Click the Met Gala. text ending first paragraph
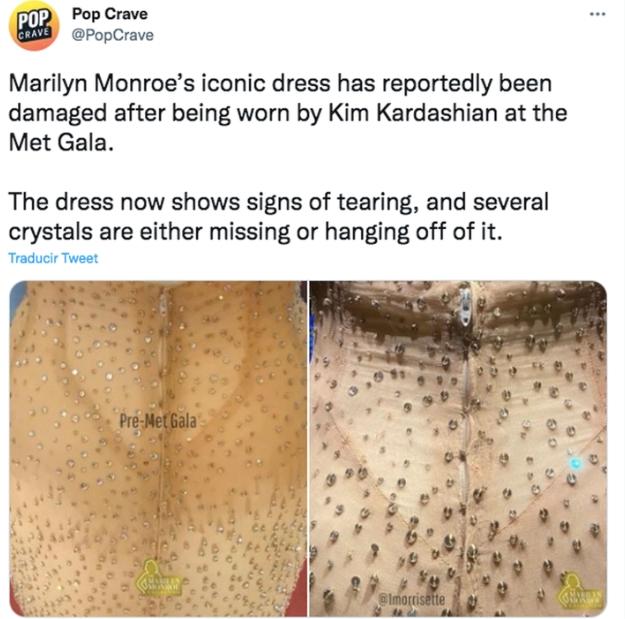The image size is (625, 619). point(61,142)
